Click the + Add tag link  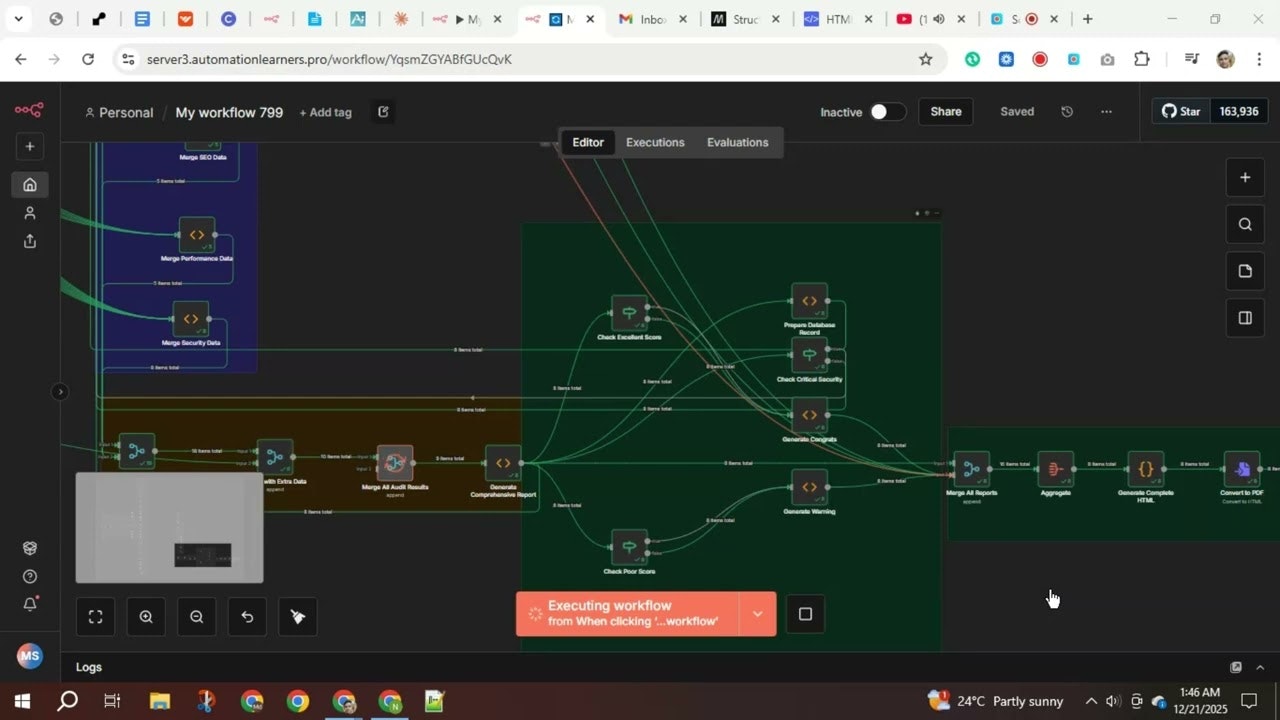click(326, 112)
